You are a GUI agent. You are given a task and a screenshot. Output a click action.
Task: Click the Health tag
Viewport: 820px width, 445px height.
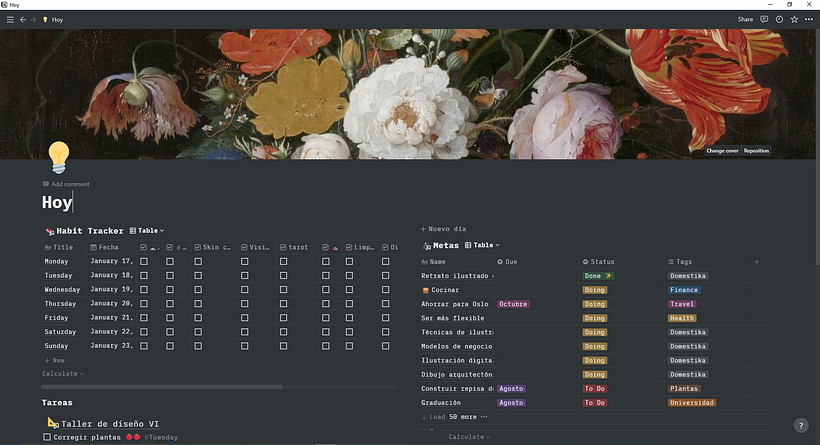click(682, 318)
